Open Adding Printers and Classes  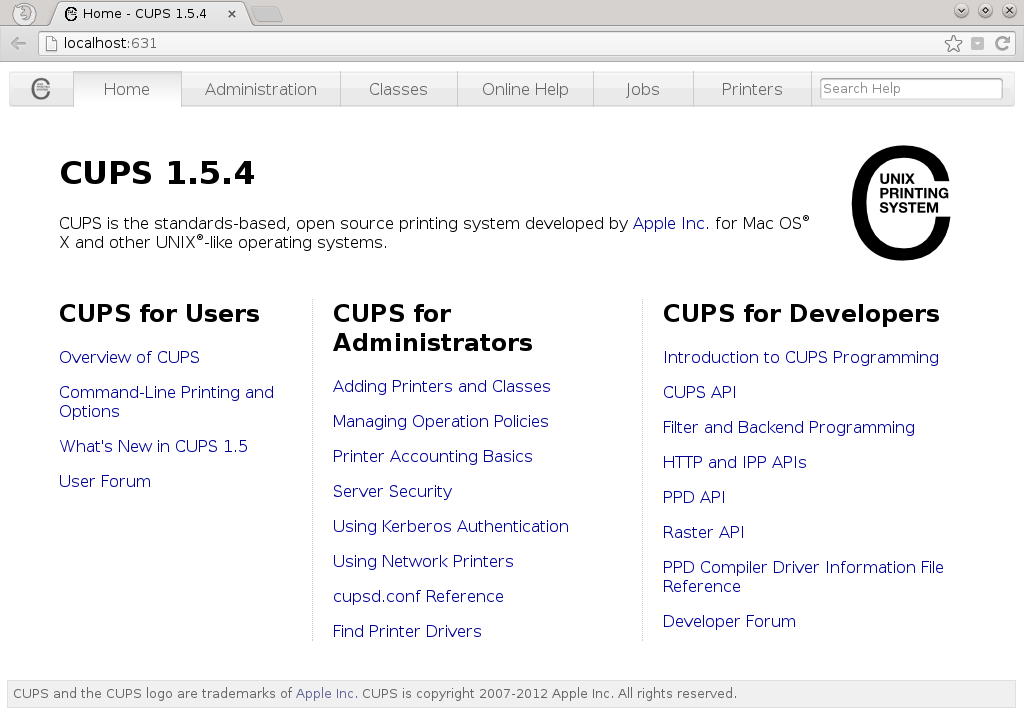click(x=441, y=386)
